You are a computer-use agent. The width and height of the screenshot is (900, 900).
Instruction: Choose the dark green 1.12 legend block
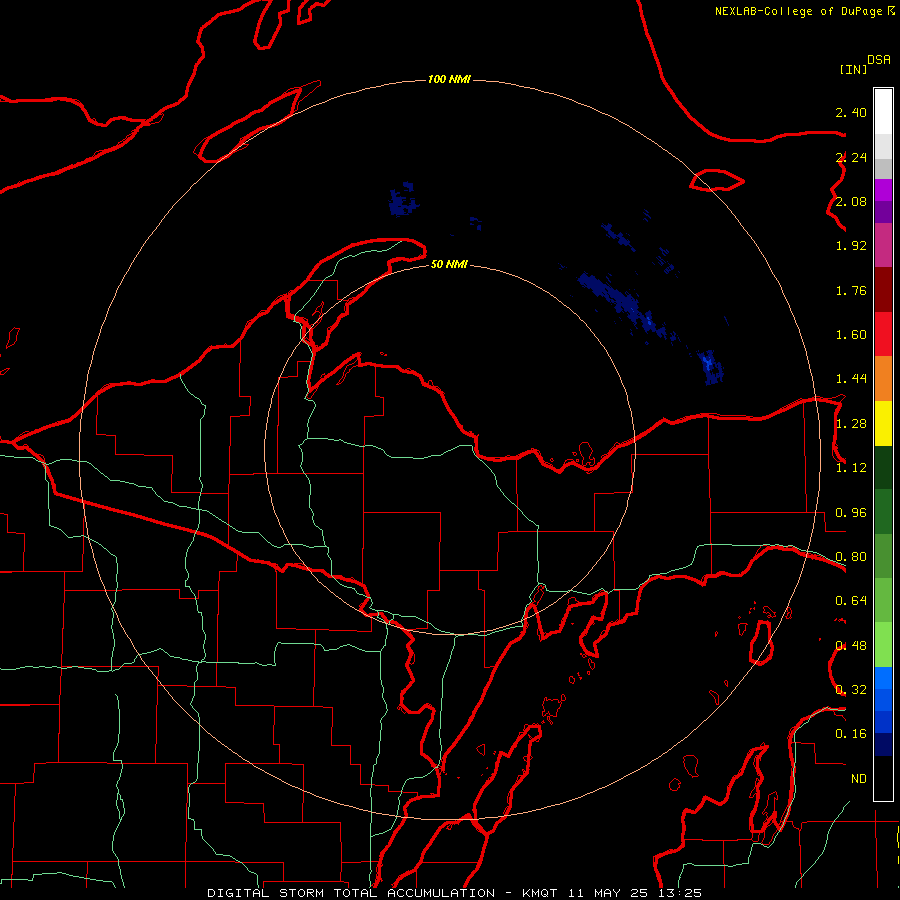pos(883,467)
